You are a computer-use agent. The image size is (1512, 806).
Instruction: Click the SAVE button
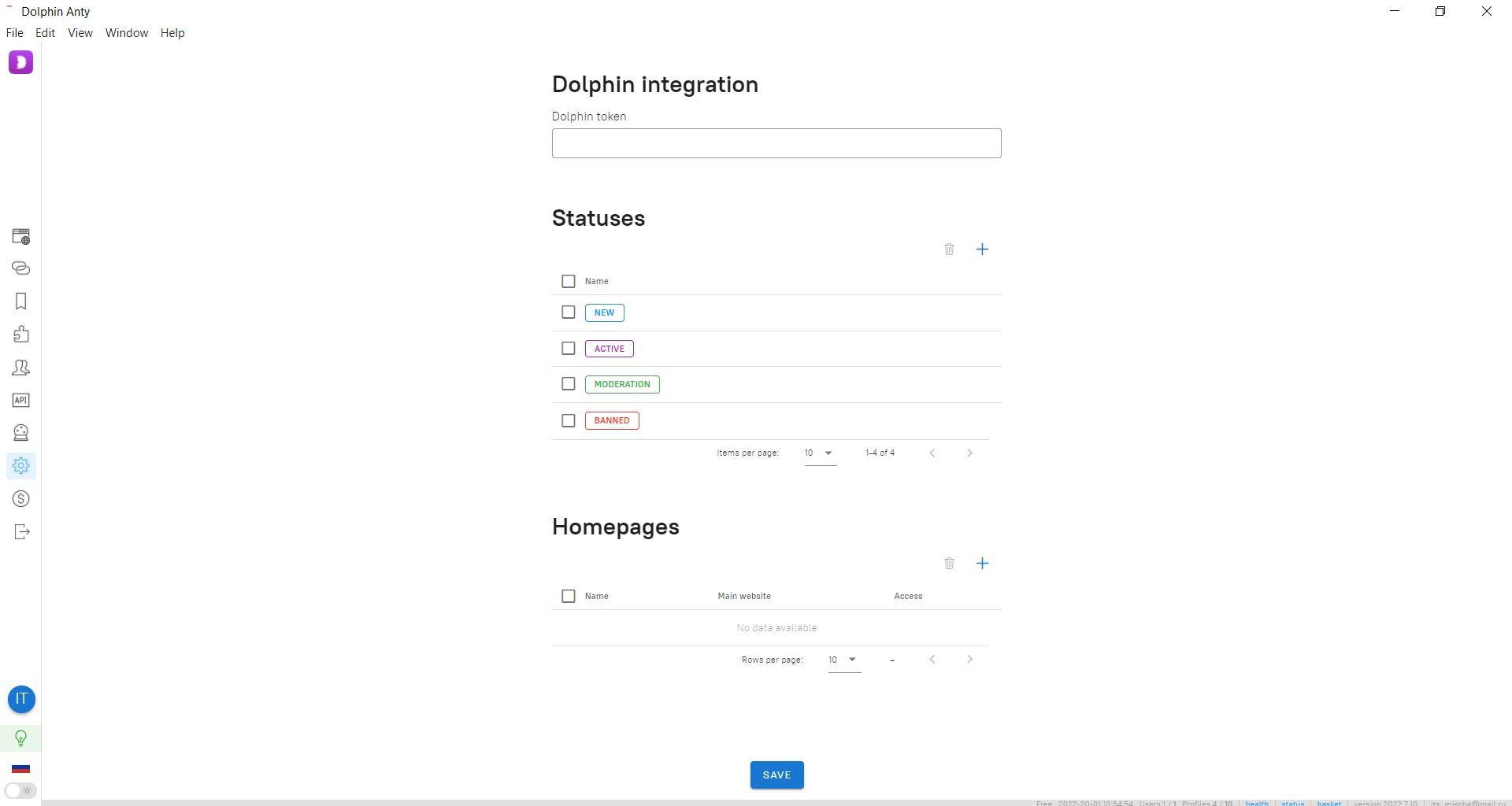(776, 775)
